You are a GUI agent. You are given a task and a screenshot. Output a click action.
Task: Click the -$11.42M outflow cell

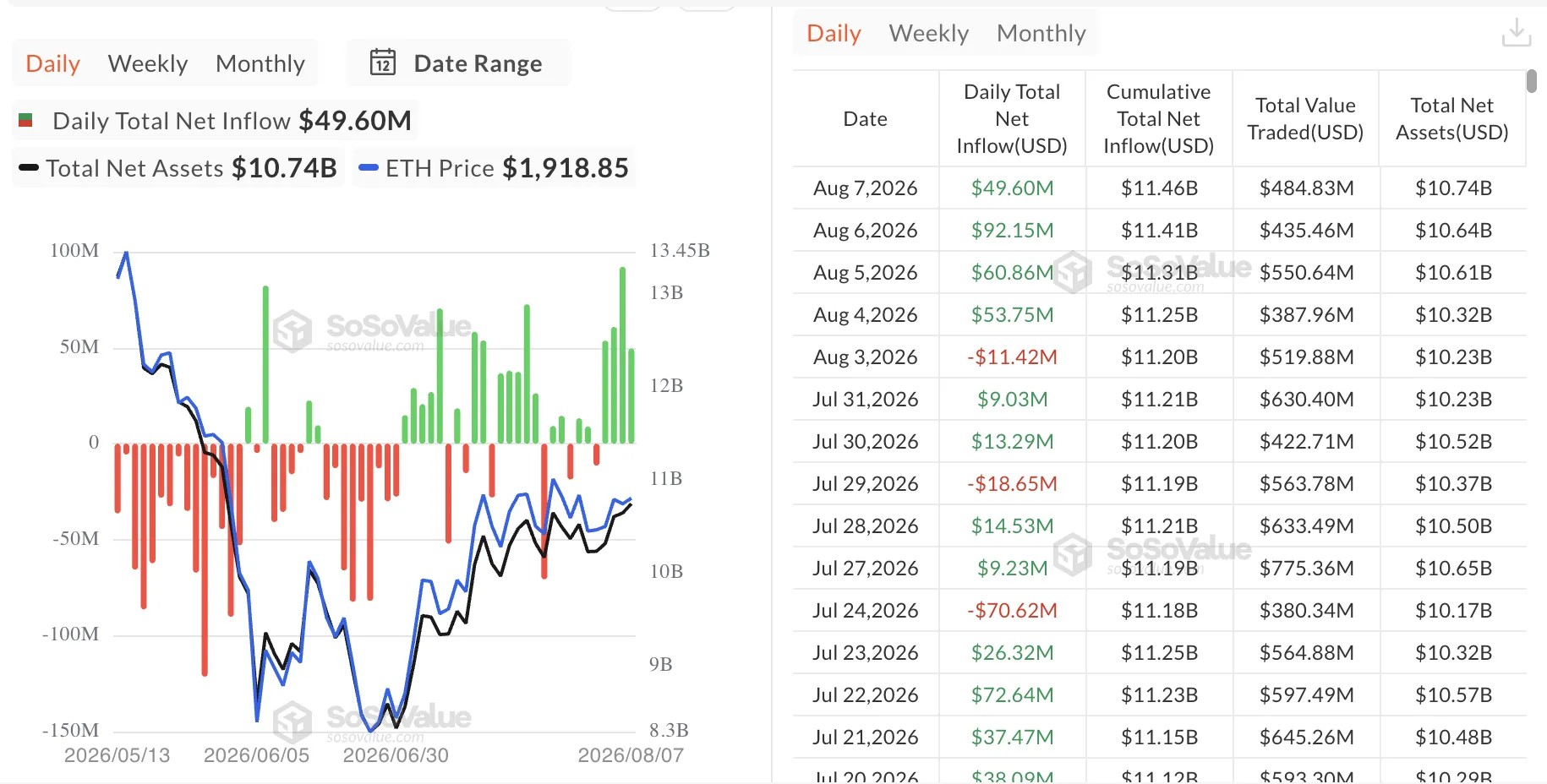1012,357
